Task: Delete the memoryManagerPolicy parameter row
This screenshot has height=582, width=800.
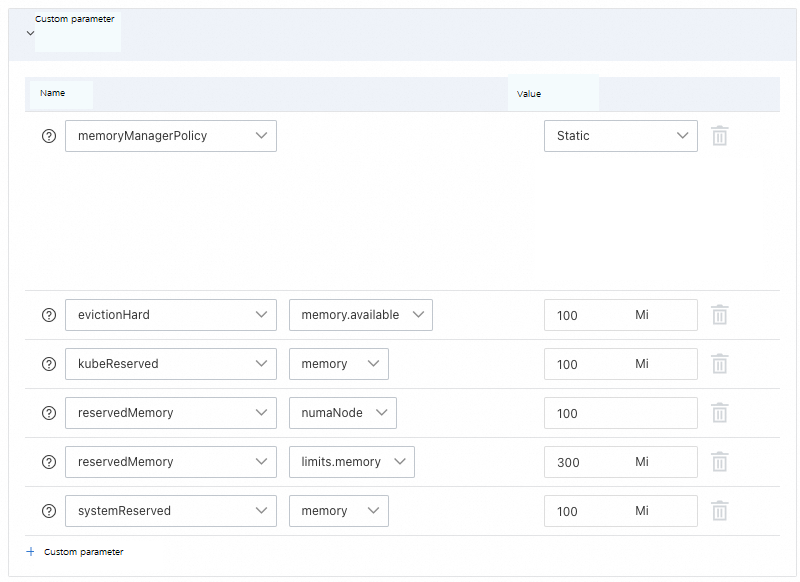Action: click(x=719, y=136)
